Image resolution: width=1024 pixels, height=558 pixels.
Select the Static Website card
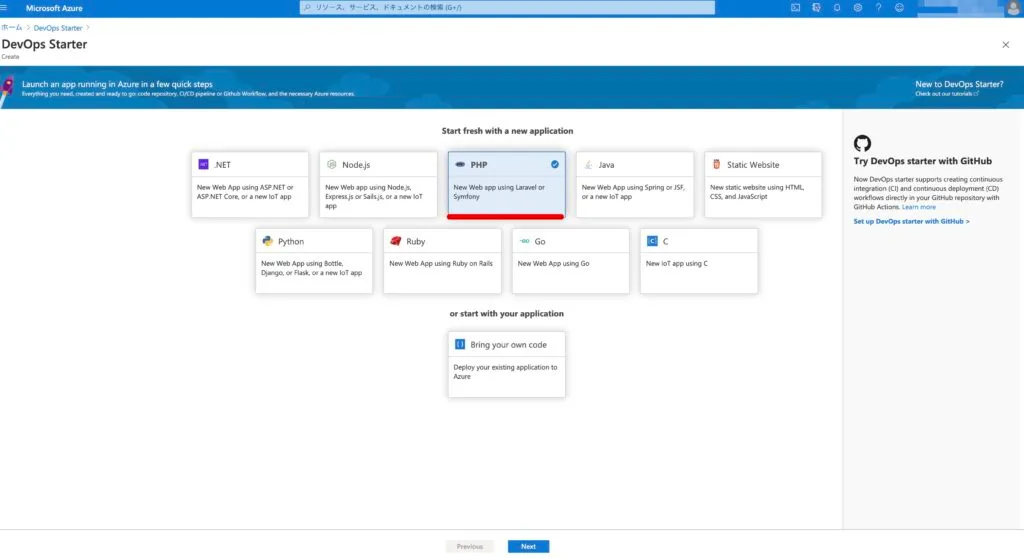(x=763, y=184)
